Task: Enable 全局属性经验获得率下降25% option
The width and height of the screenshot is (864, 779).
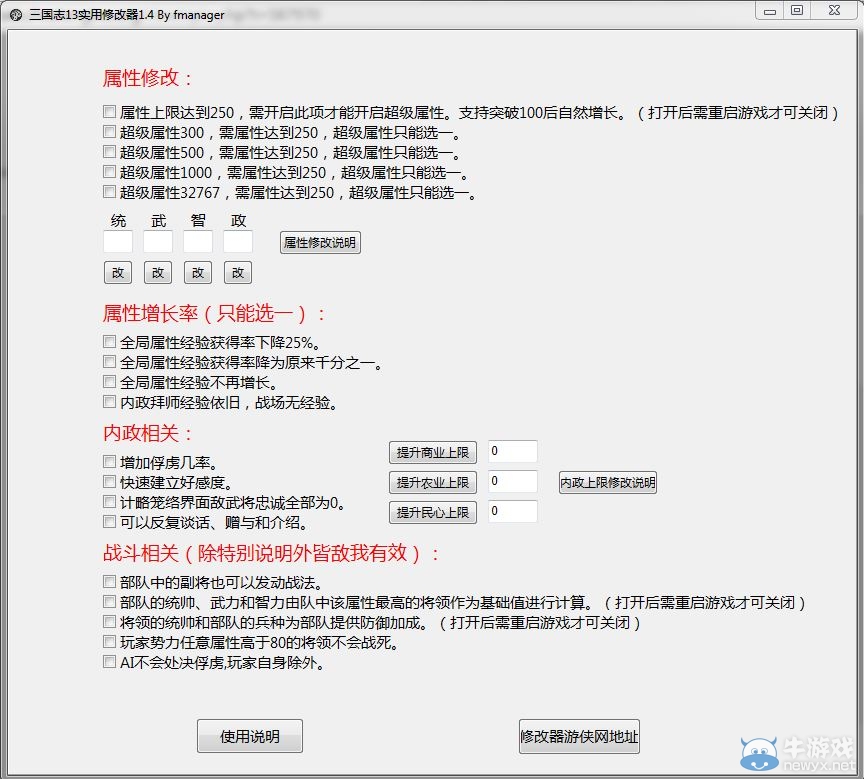Action: [109, 342]
